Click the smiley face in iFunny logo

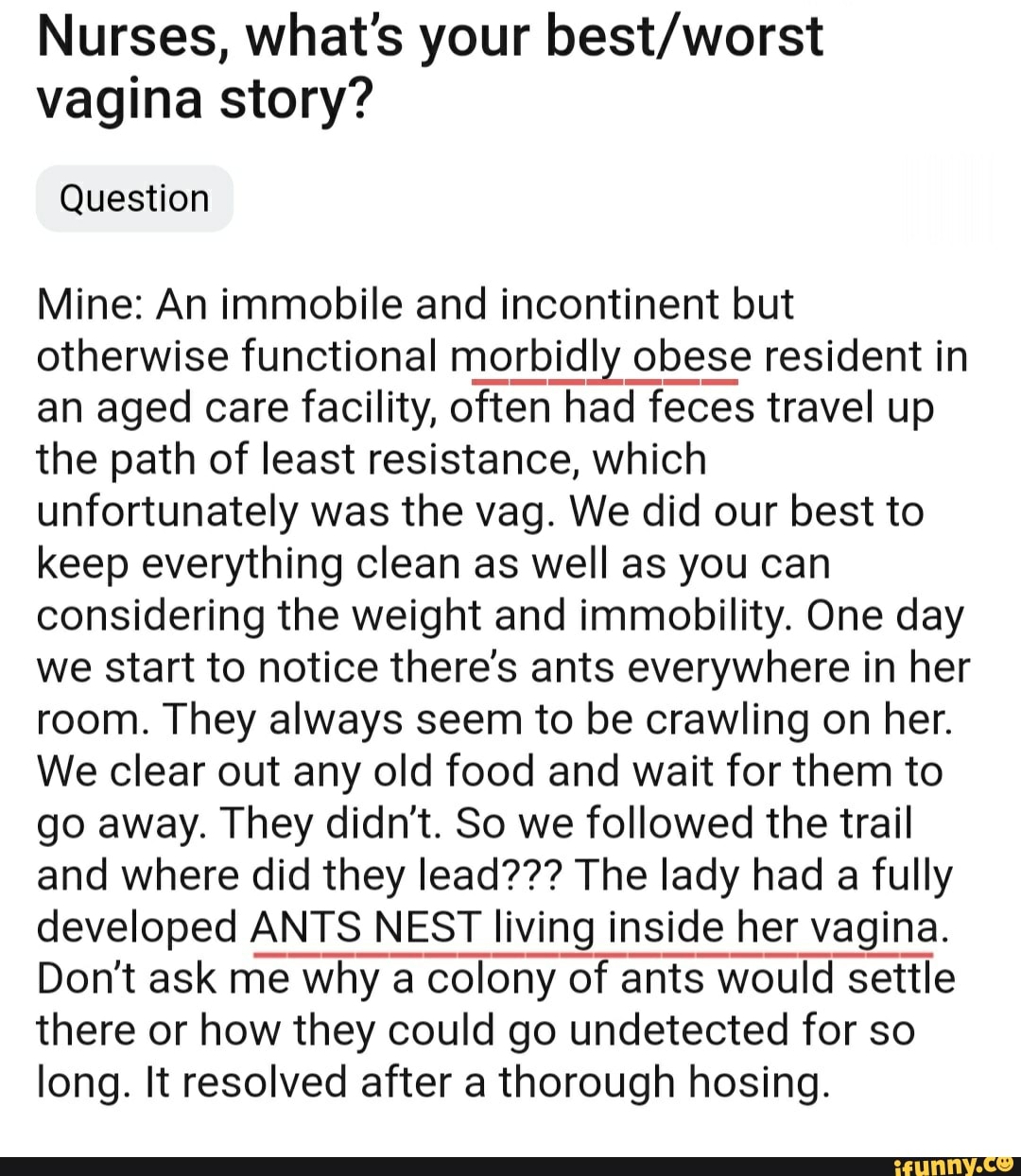pyautogui.click(x=1008, y=1165)
